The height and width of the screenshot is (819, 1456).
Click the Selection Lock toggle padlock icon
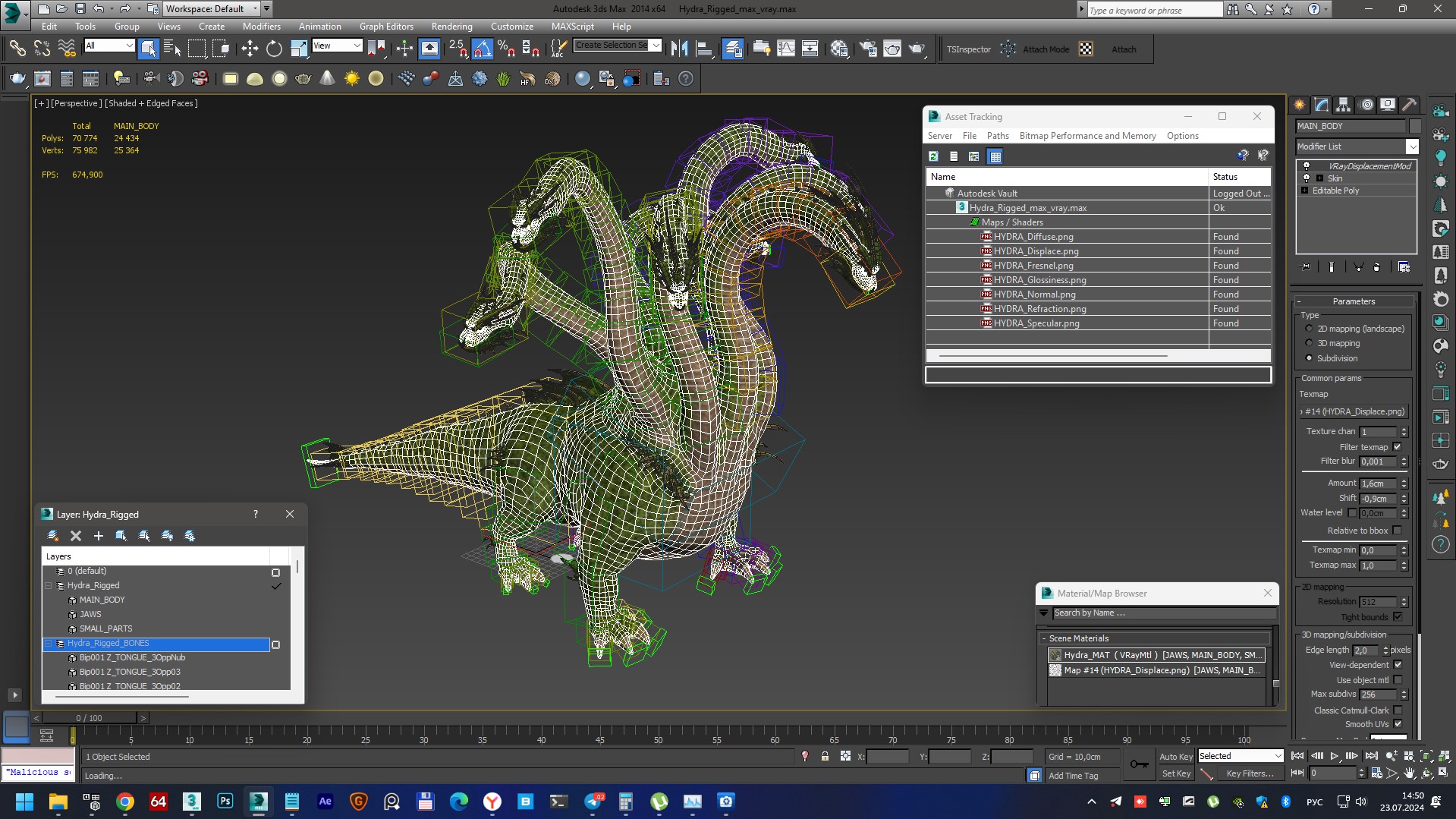pyautogui.click(x=825, y=757)
